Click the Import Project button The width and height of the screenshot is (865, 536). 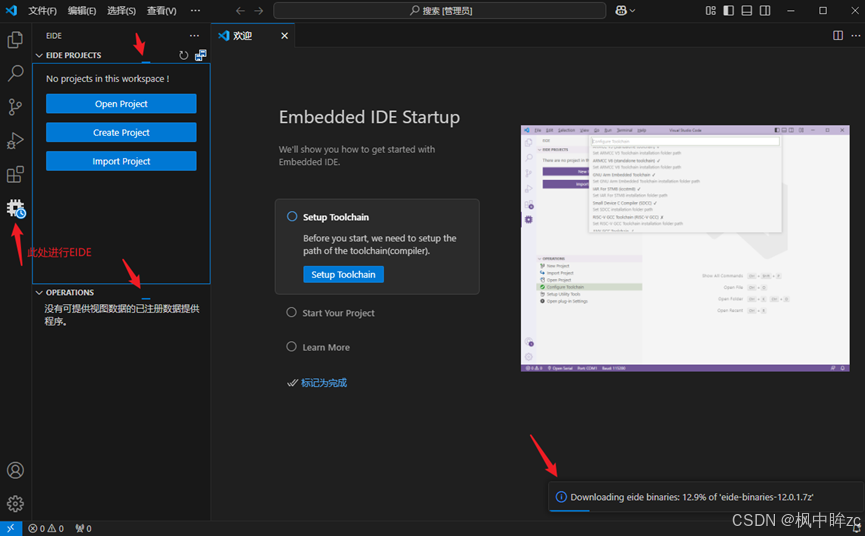pos(121,161)
